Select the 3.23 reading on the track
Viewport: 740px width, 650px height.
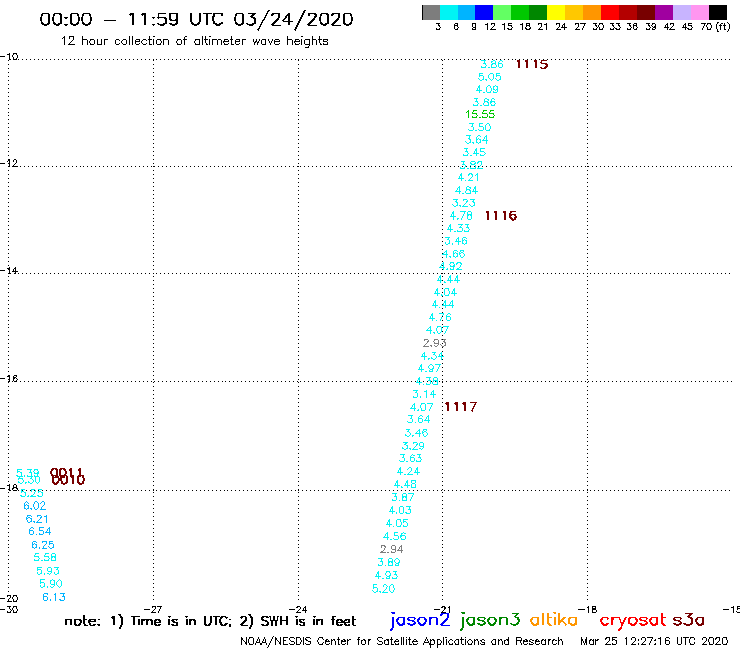463,203
